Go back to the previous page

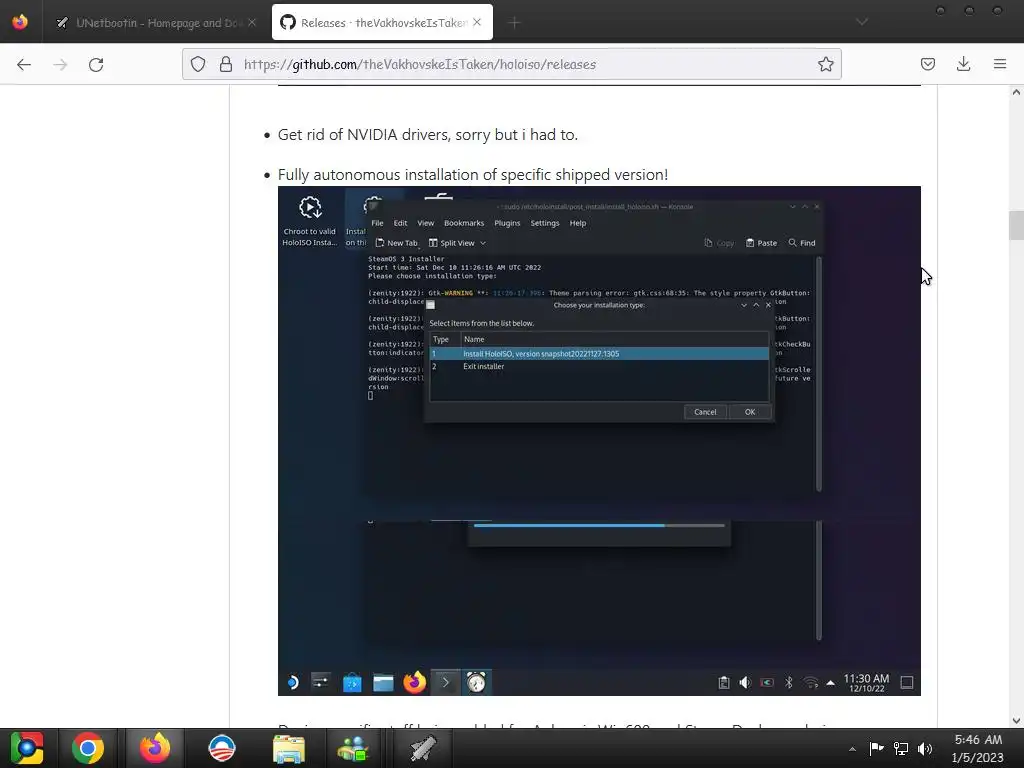point(24,64)
